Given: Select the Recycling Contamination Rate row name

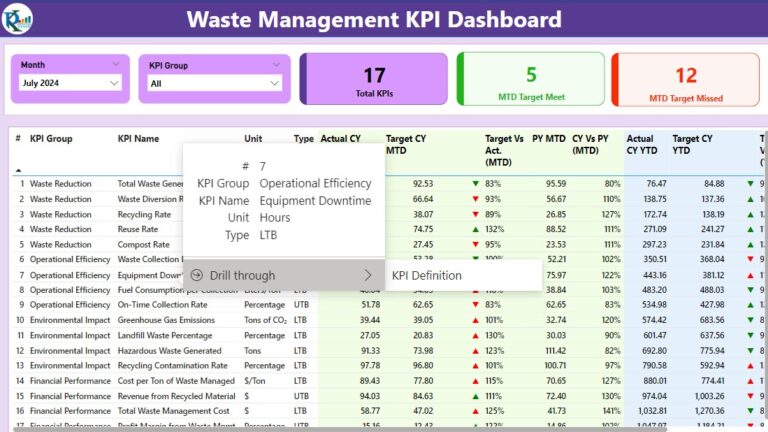Looking at the screenshot, I should tap(172, 365).
